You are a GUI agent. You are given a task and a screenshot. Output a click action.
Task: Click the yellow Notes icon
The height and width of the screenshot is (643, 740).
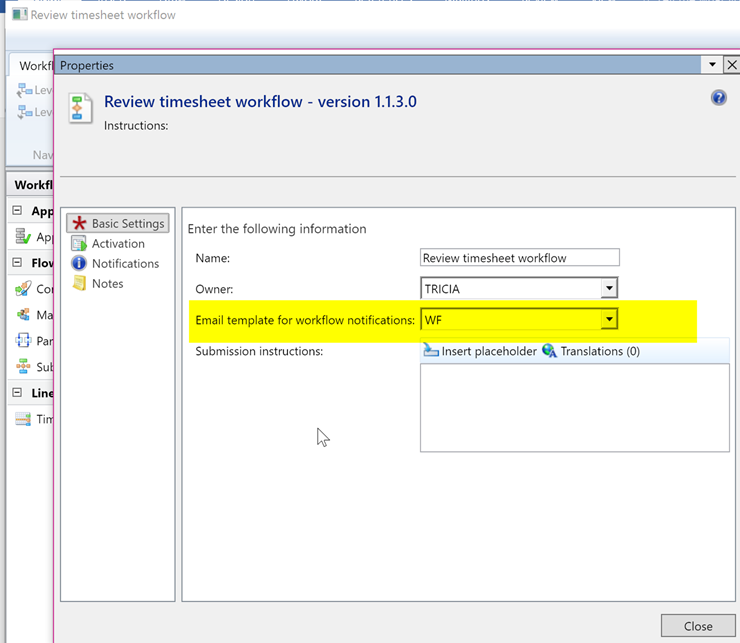78,284
